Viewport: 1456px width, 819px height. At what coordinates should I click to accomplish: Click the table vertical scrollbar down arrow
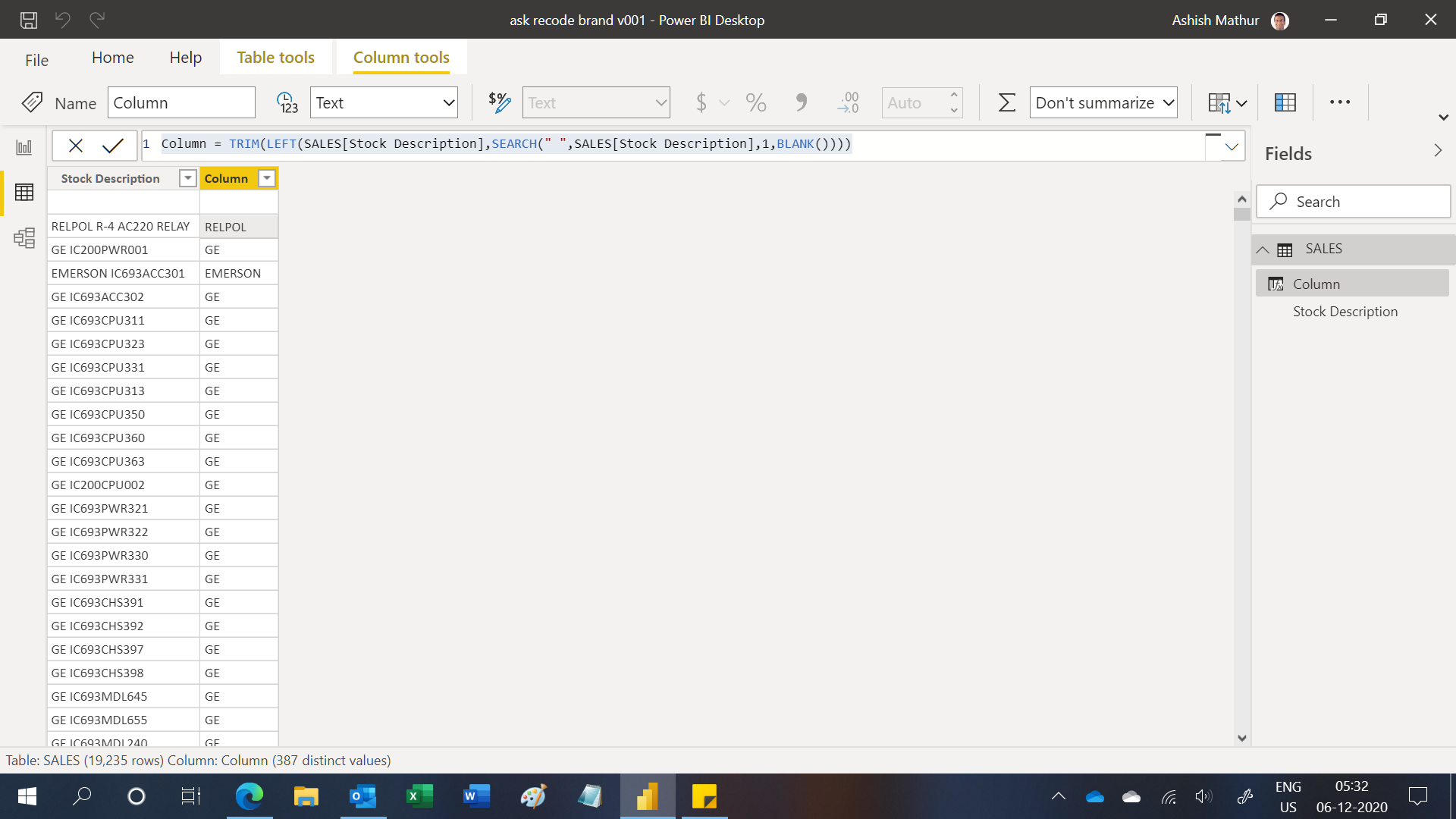pos(1241,738)
